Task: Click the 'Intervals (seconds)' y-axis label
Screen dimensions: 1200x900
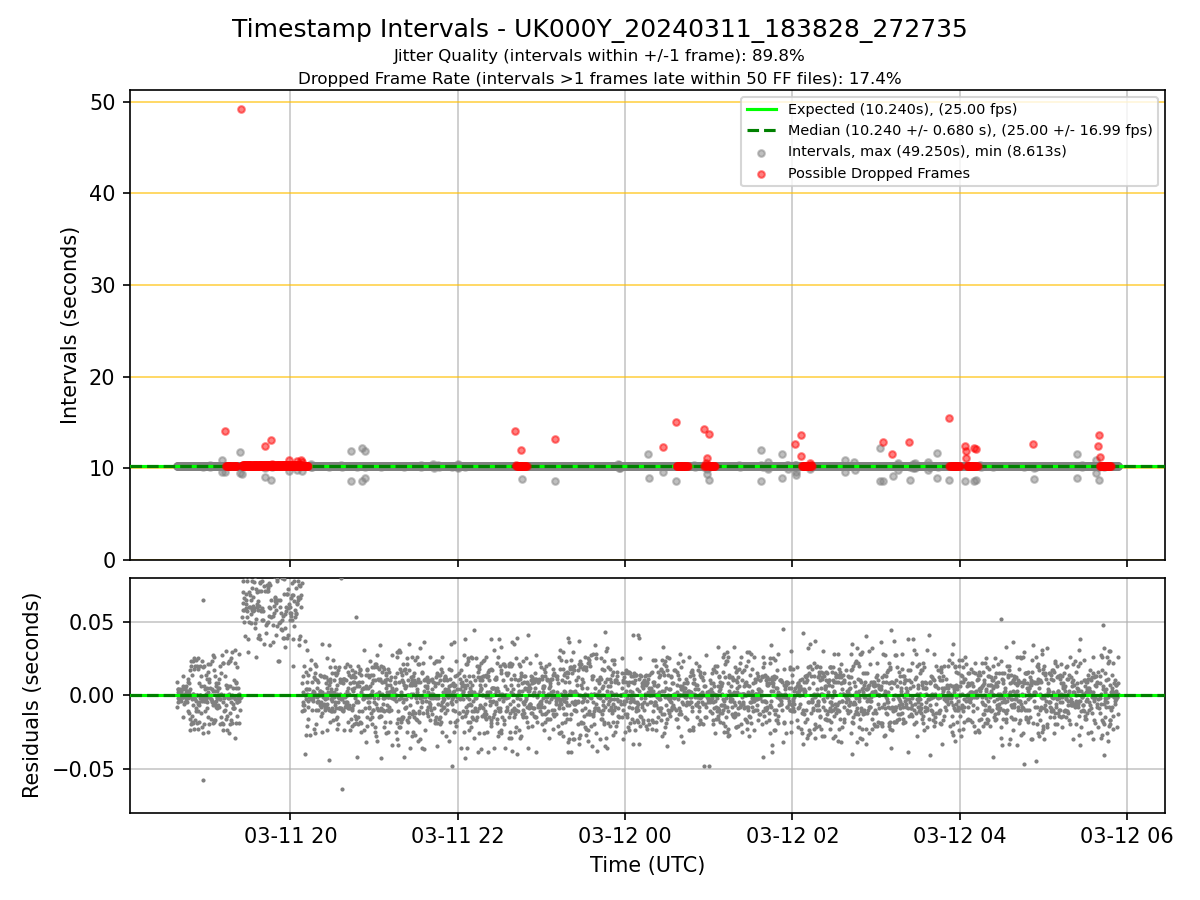Action: [70, 325]
